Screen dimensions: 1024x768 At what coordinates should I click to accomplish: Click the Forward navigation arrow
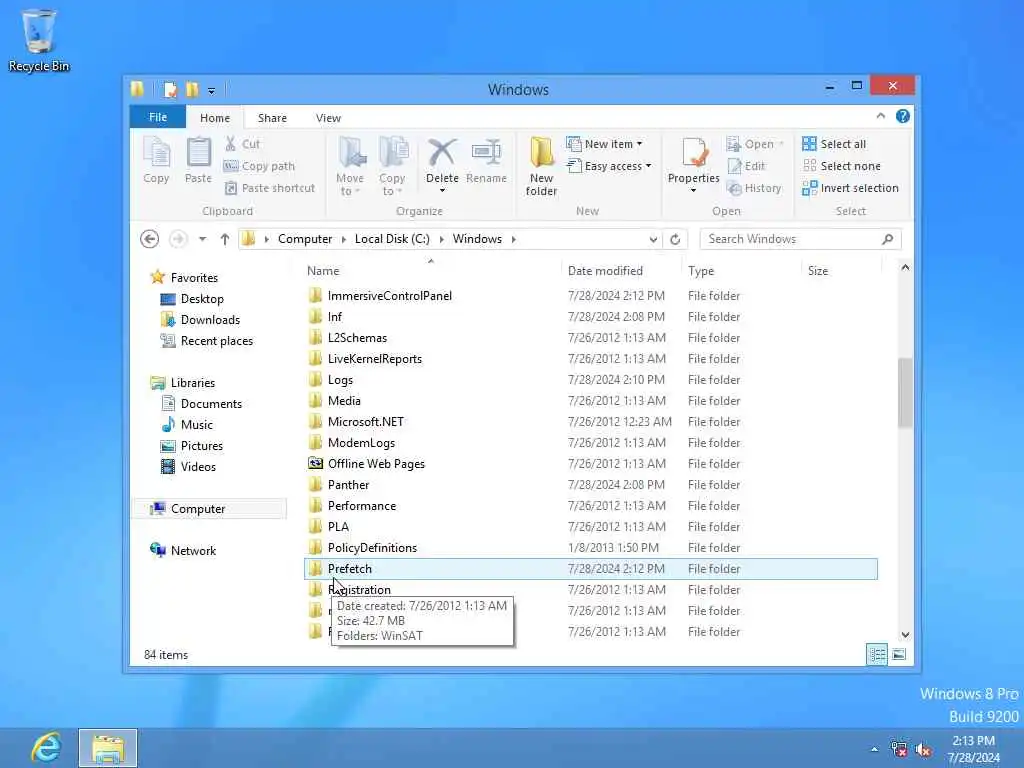click(x=178, y=239)
